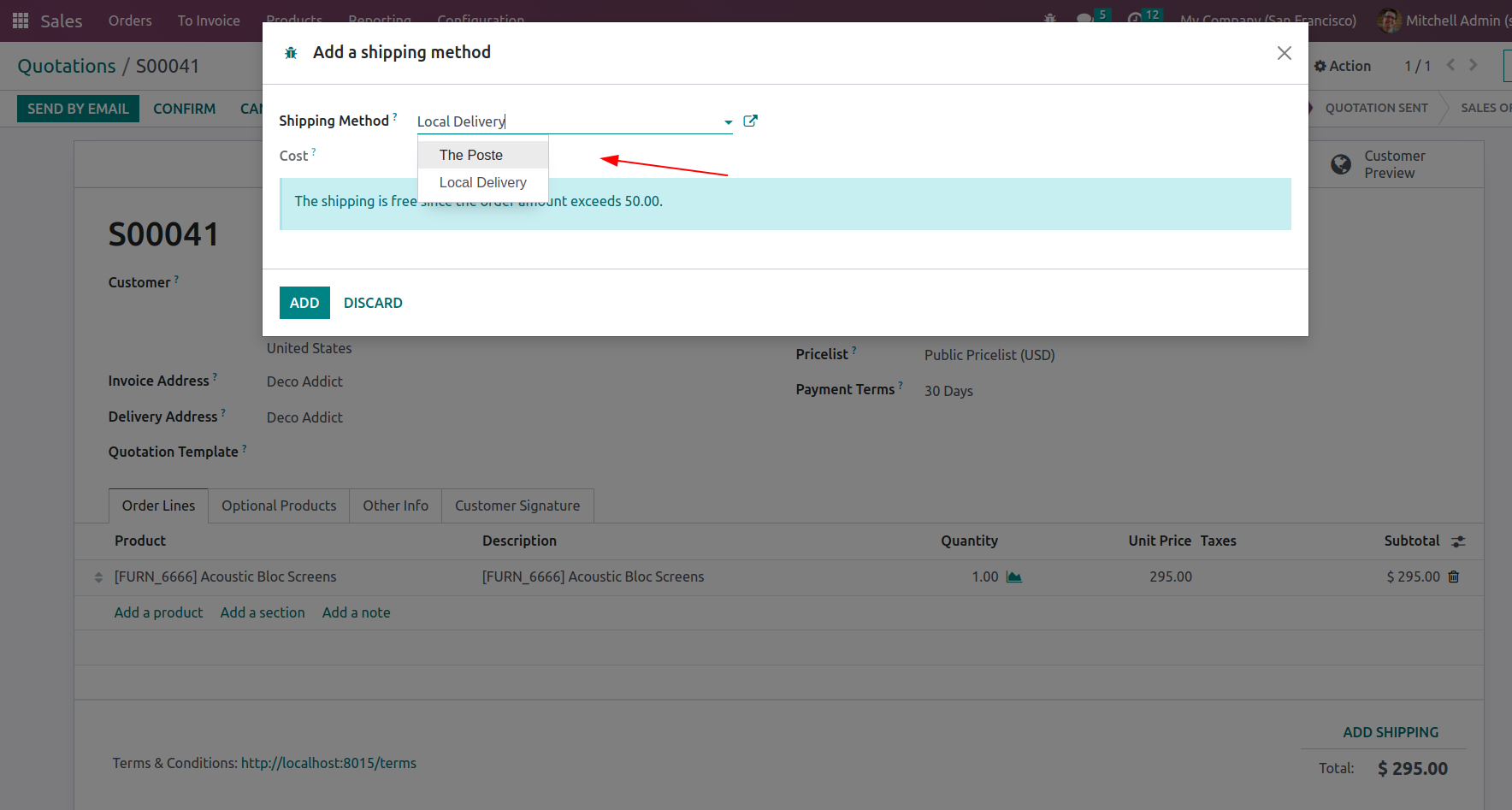Click the ADD SHIPPING link
This screenshot has height=810, width=1512.
pos(1391,732)
